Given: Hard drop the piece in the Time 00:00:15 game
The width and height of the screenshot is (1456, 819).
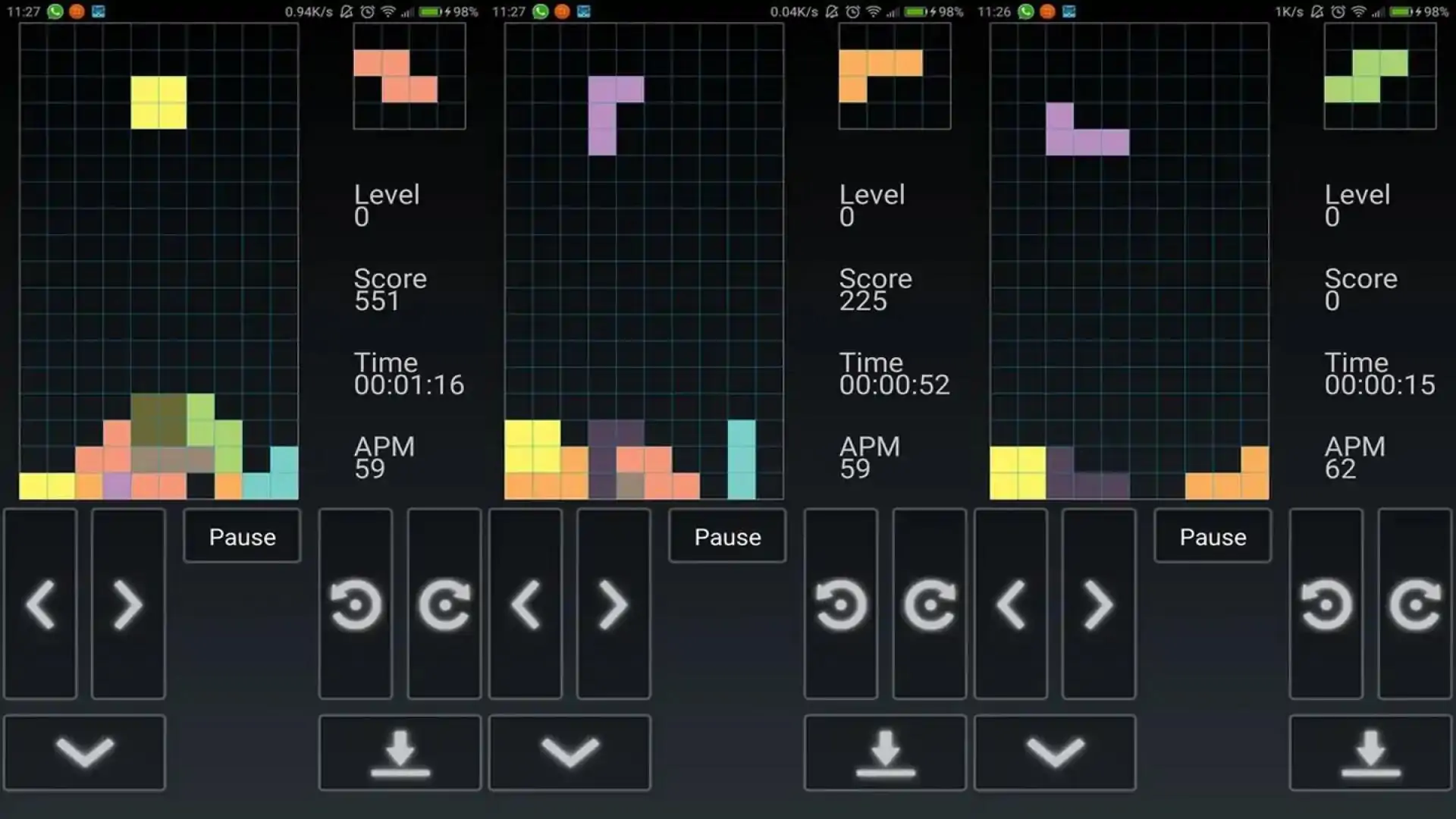Looking at the screenshot, I should click(1371, 752).
